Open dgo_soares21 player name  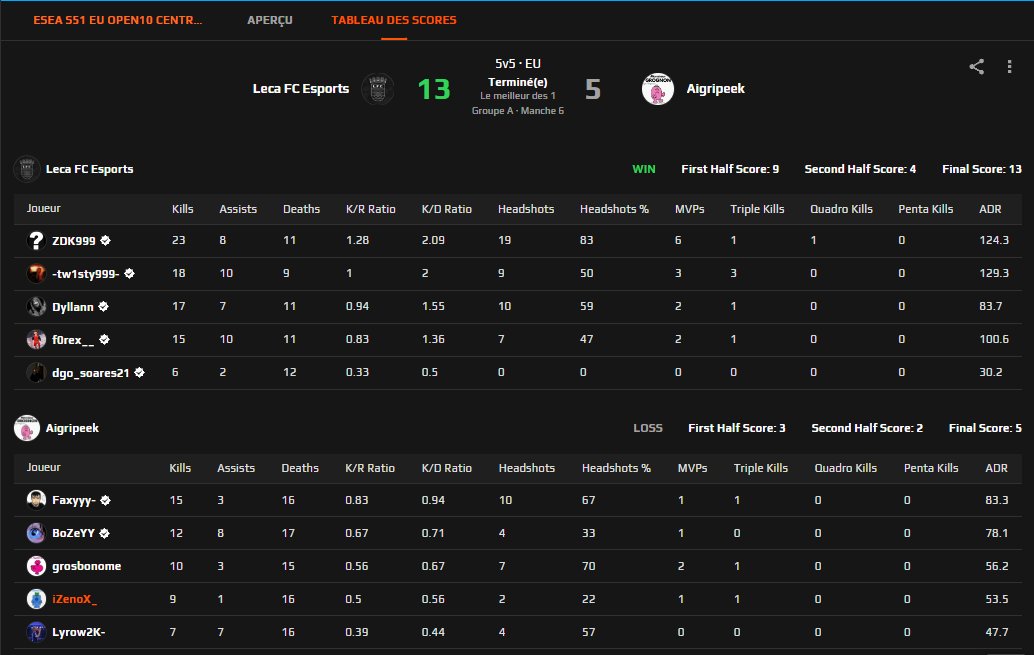point(90,373)
